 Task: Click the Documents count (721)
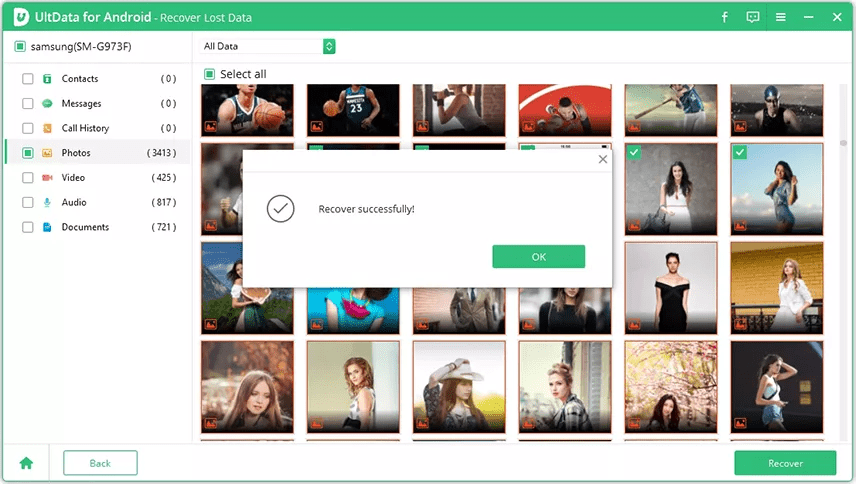click(164, 227)
